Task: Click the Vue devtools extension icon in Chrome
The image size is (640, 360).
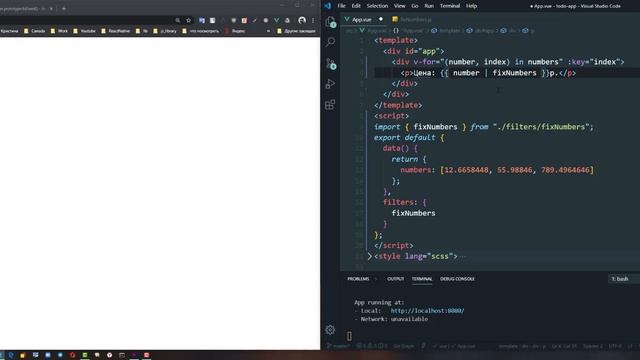Action: coord(276,20)
